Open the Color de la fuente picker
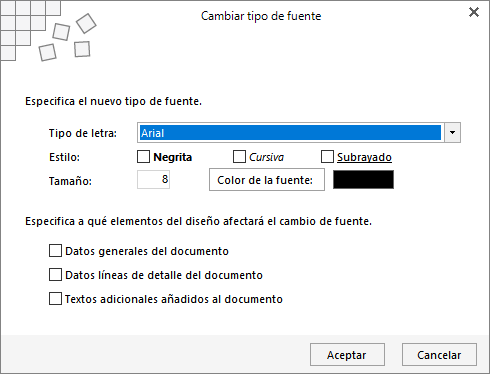 (267, 180)
